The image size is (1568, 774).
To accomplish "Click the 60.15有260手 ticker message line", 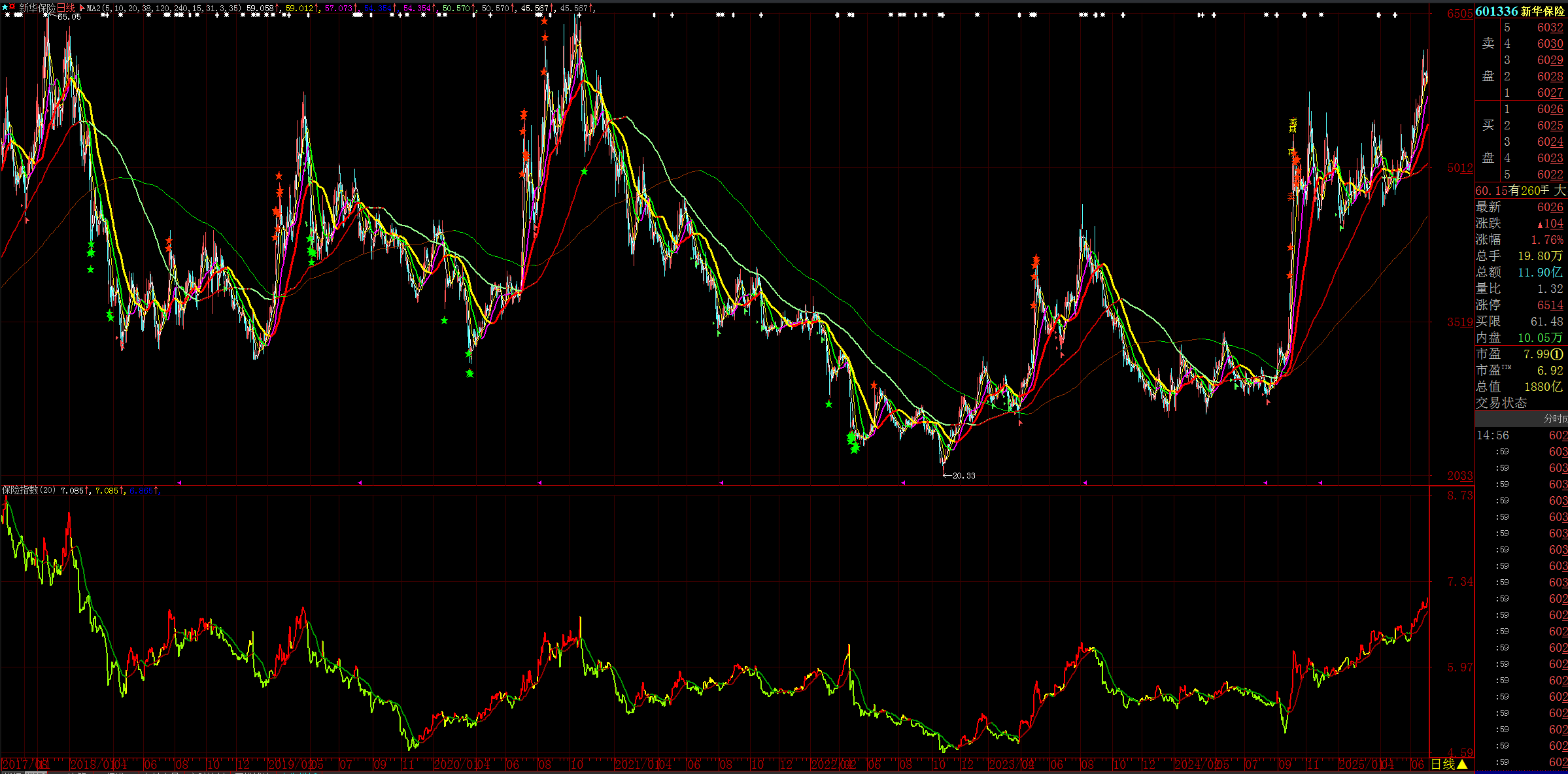I will (x=1521, y=191).
